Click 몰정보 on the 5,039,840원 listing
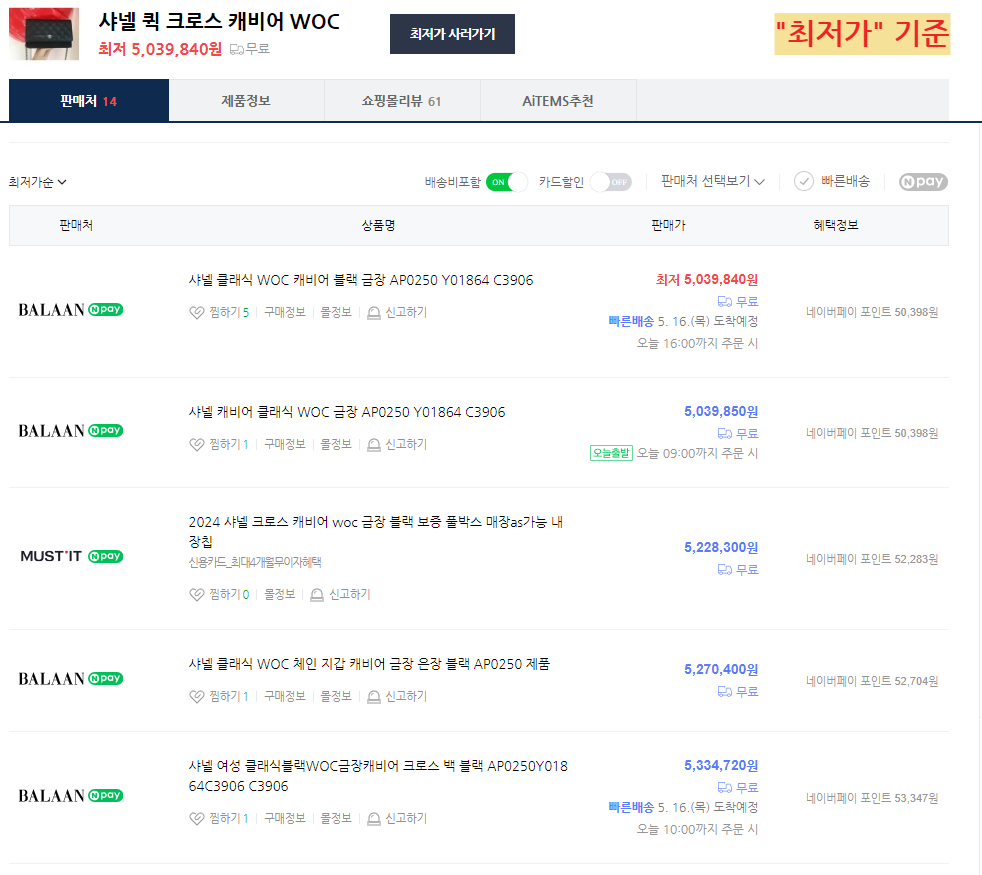982x875 pixels. tap(336, 313)
